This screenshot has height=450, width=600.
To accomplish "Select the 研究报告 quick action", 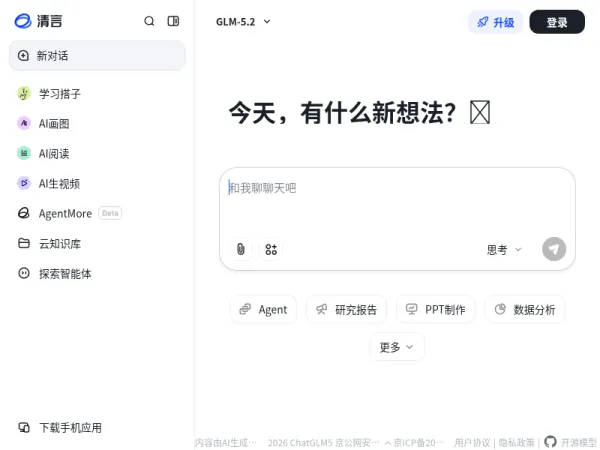I will tap(346, 309).
